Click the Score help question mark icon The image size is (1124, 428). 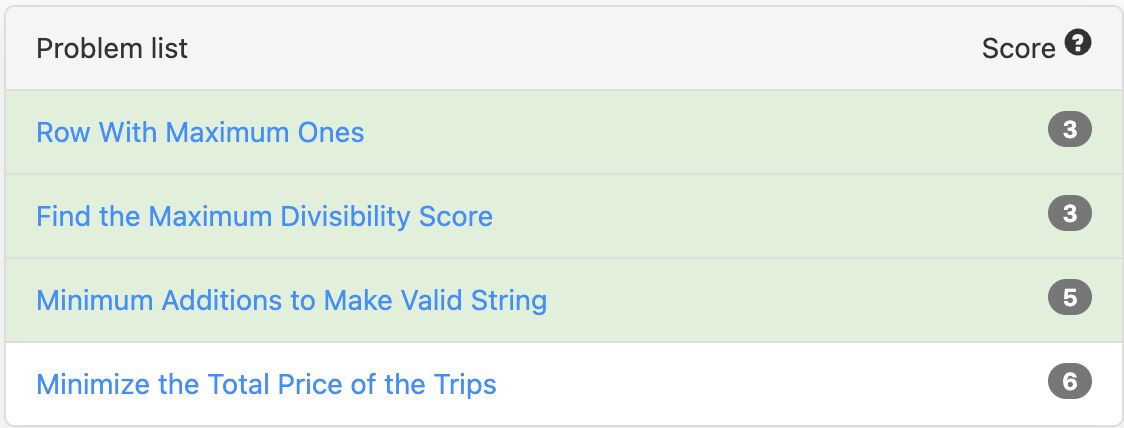1078,44
